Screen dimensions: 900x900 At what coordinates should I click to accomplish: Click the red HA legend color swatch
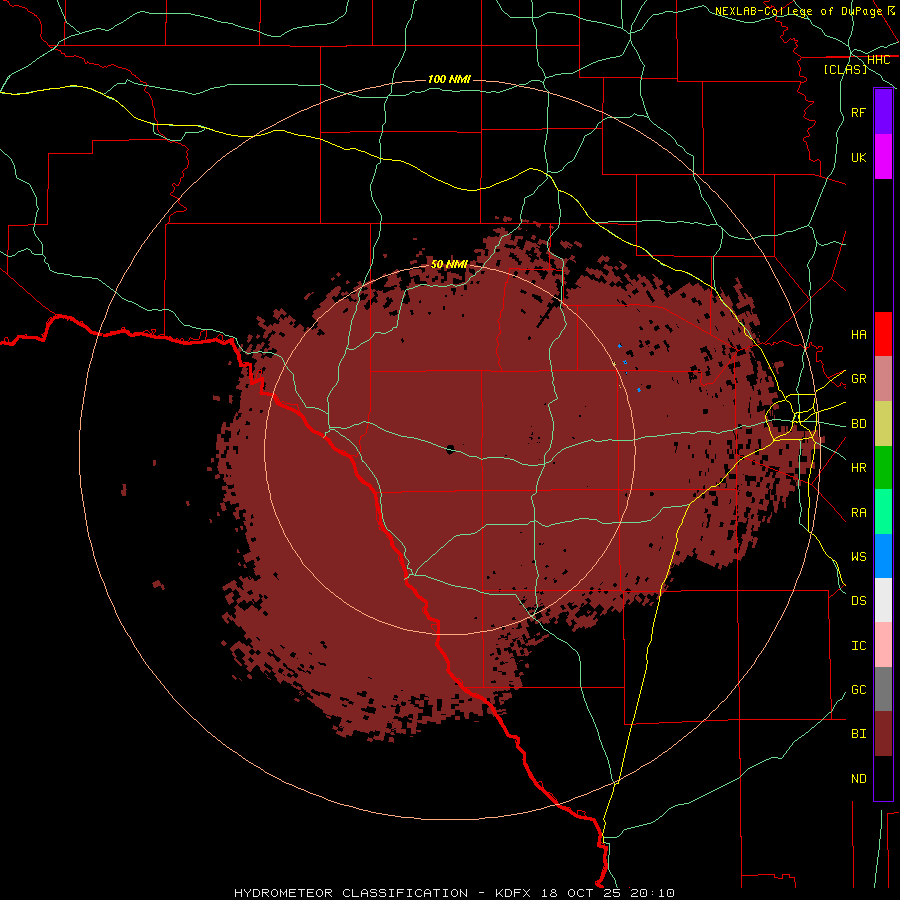883,334
